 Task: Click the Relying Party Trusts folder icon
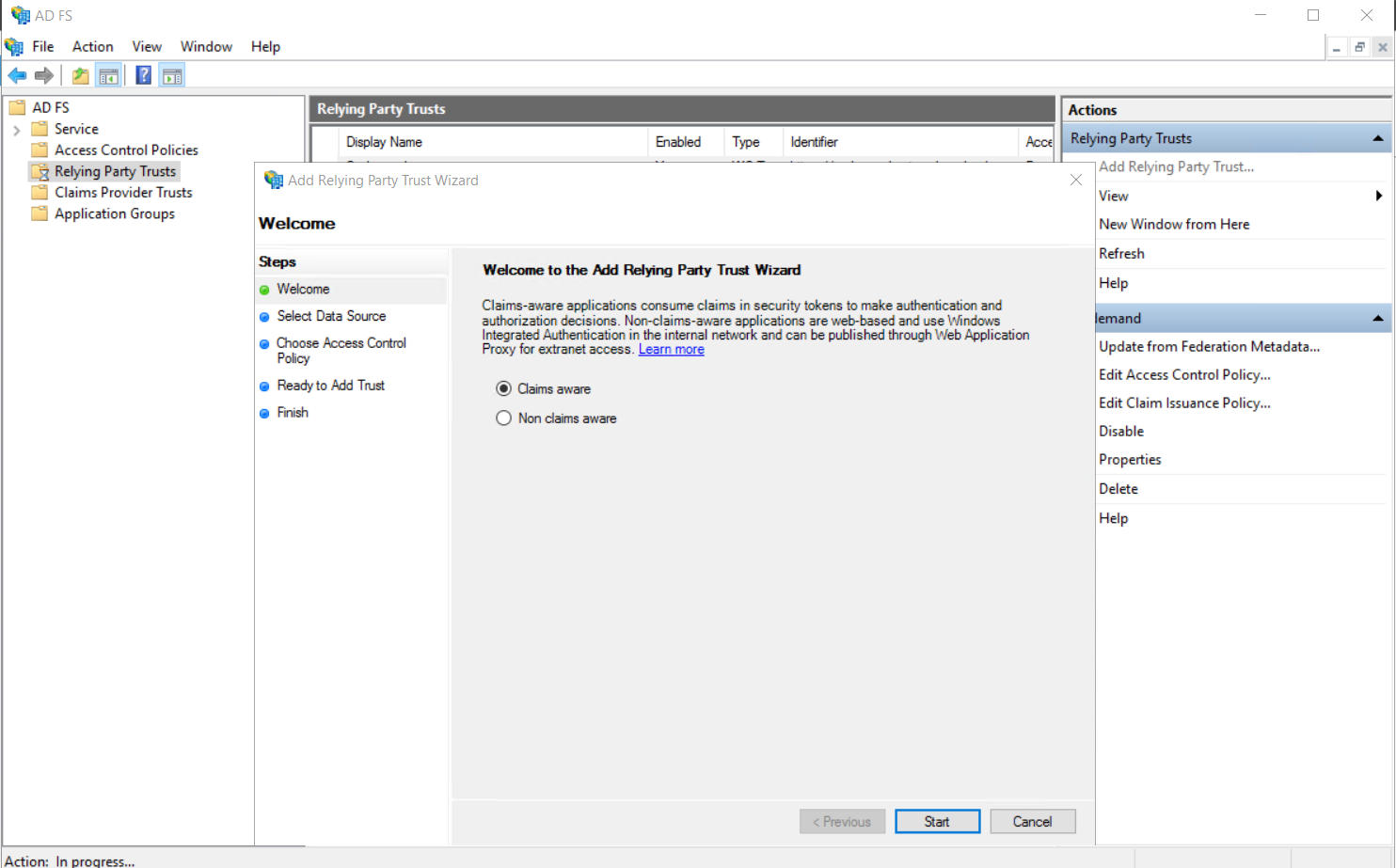(40, 171)
